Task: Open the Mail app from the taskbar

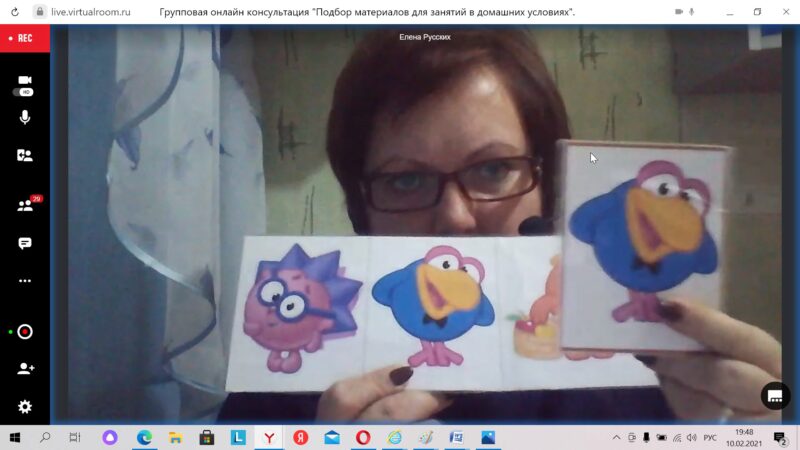Action: coord(332,437)
